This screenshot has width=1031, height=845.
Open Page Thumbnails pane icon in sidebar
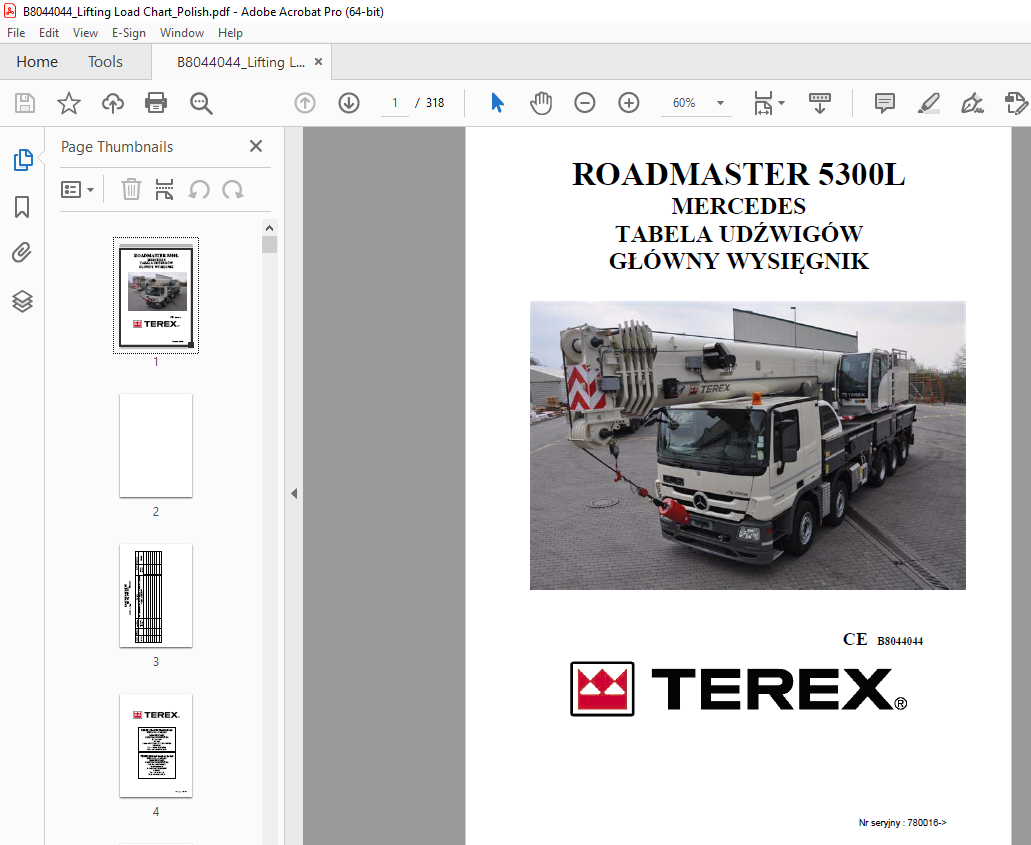[23, 159]
